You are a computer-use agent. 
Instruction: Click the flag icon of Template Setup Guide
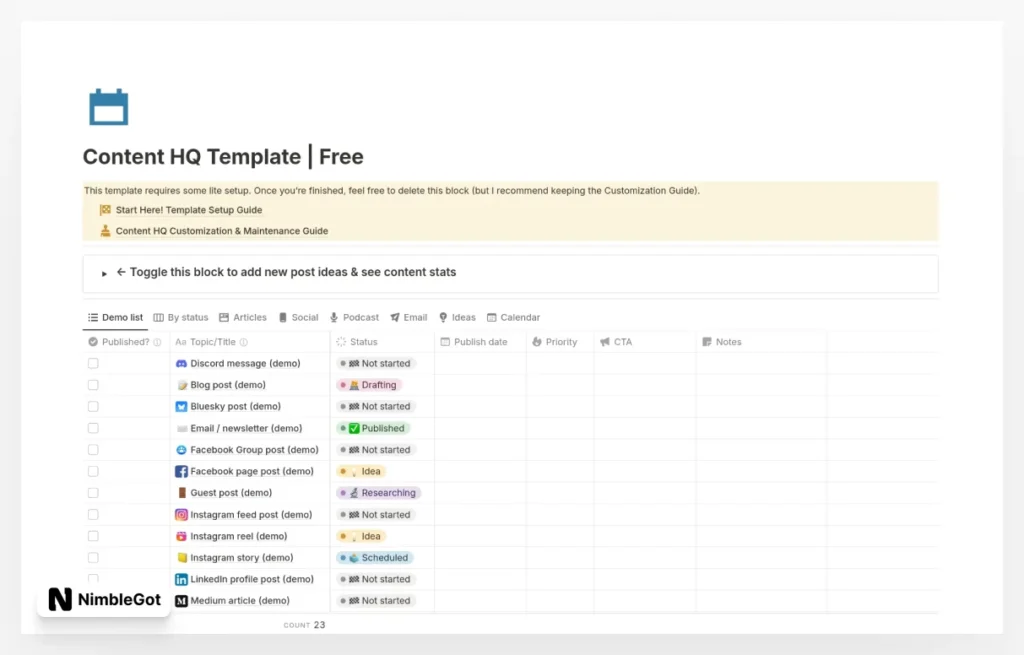[105, 210]
